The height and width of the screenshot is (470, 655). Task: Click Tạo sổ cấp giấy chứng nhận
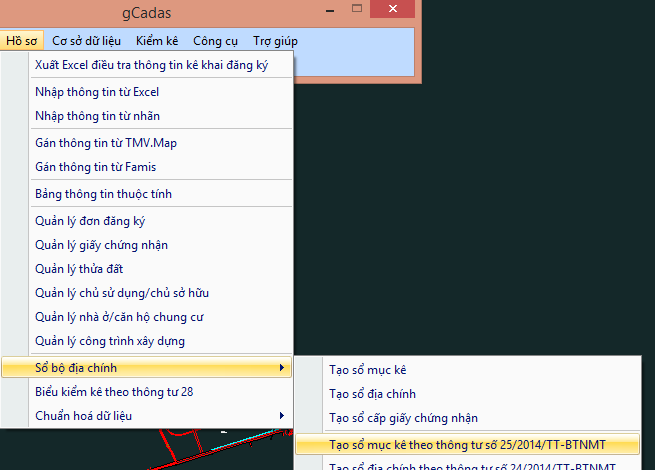coord(403,418)
